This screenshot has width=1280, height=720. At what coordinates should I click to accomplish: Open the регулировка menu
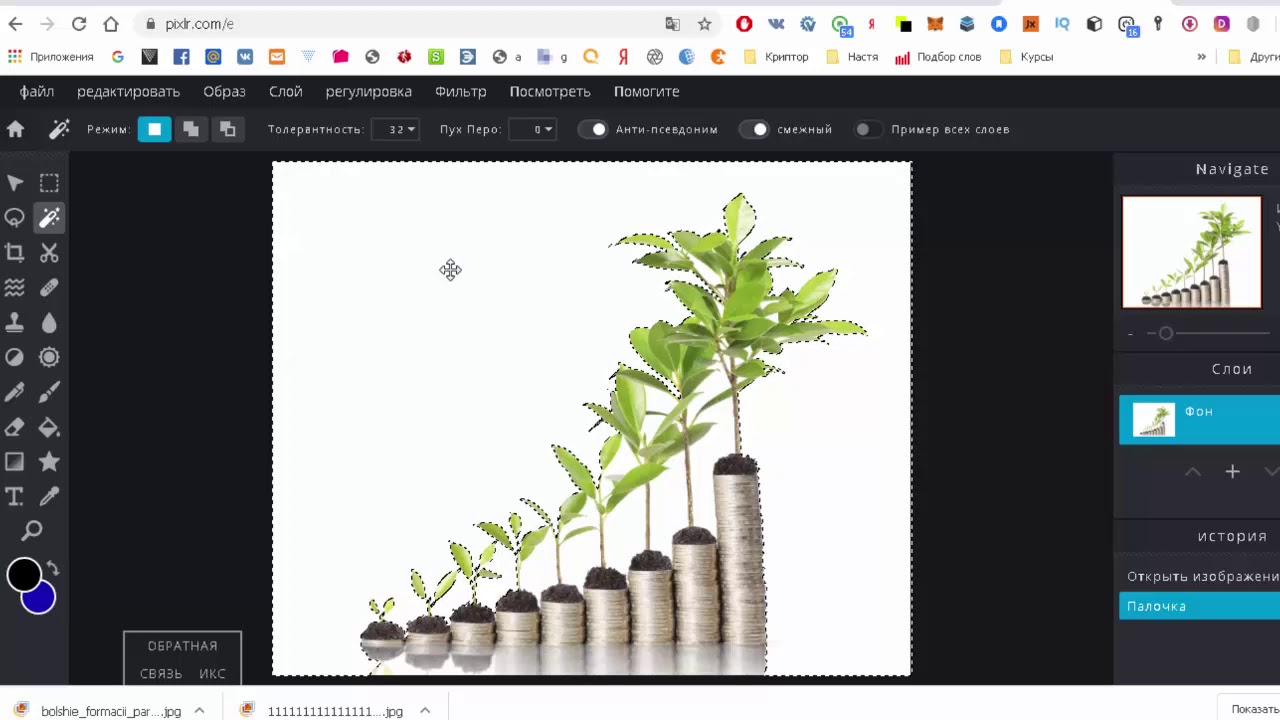click(x=368, y=91)
